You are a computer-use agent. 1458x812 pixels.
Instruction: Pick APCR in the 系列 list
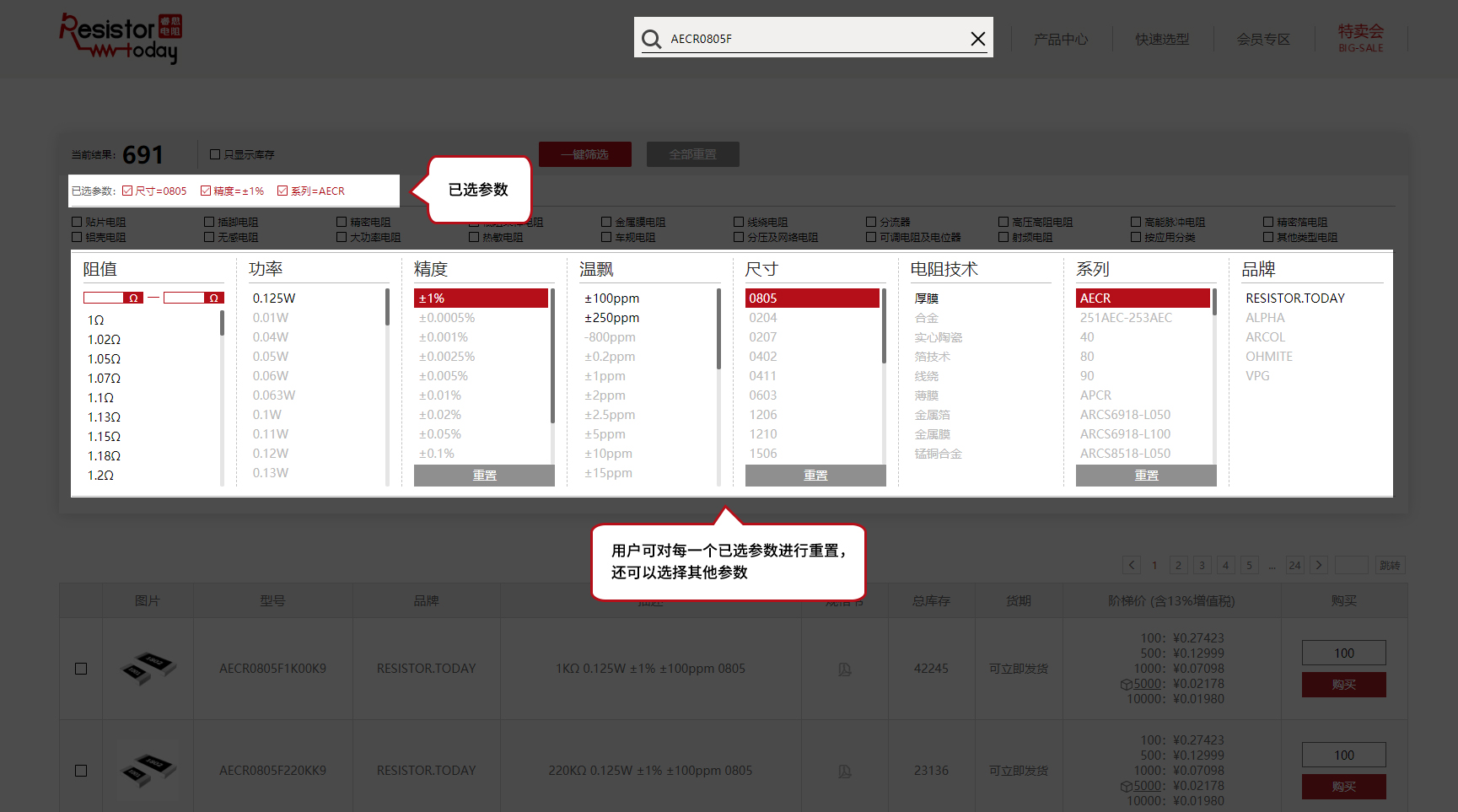1095,395
